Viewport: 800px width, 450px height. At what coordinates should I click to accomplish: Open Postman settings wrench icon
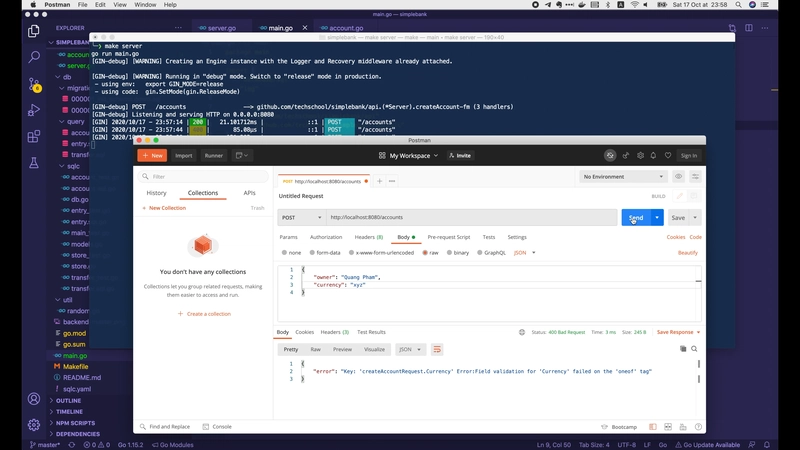[643, 156]
